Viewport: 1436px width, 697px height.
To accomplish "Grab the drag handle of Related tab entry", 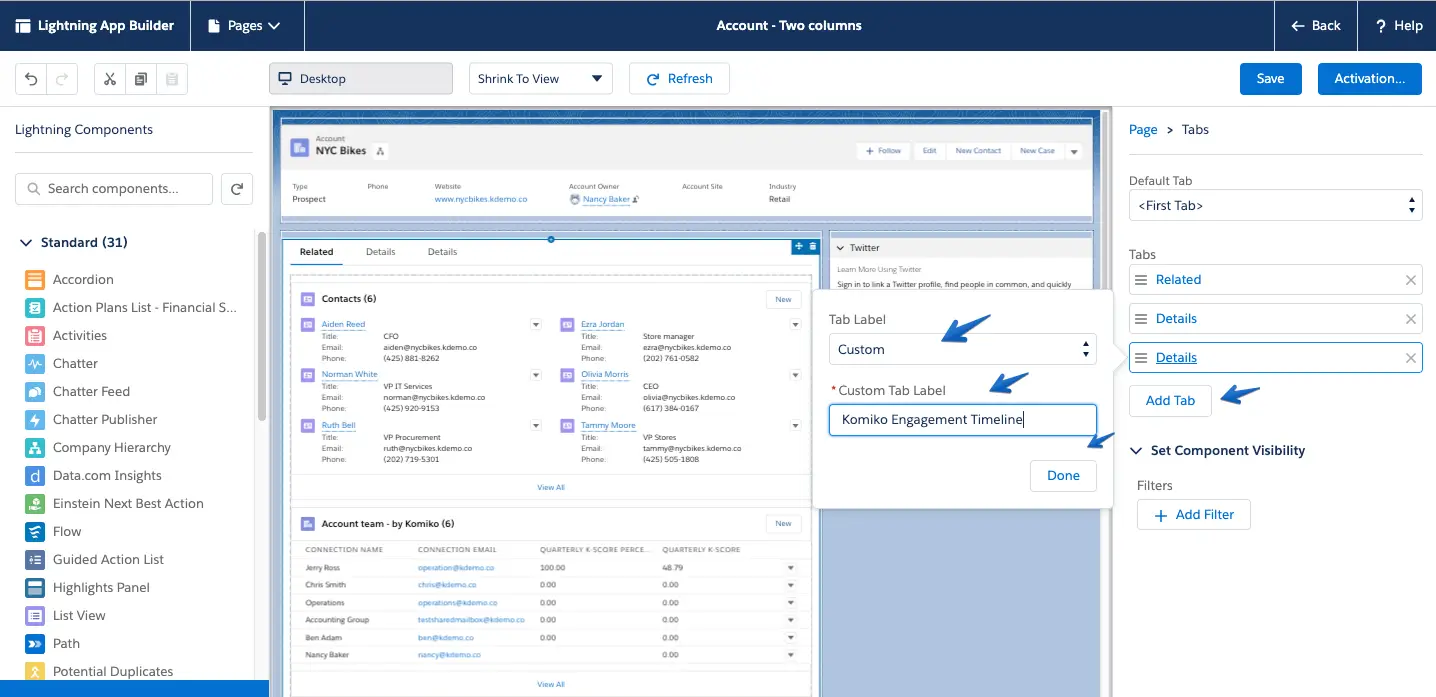I will (x=1141, y=280).
